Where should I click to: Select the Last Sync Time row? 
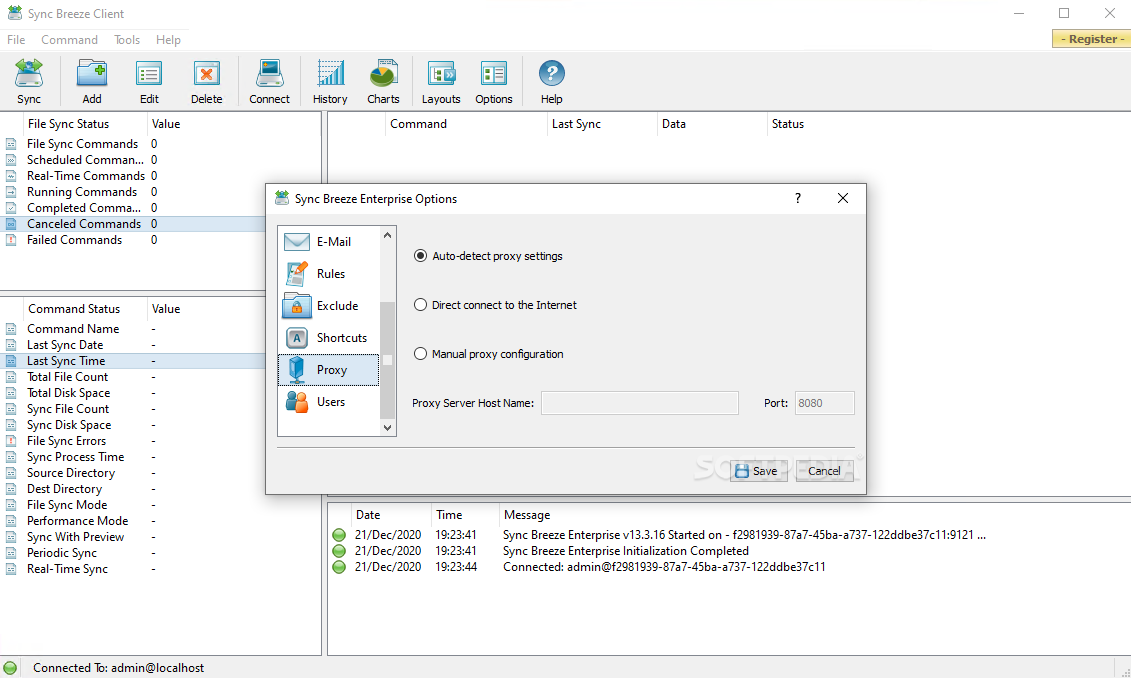tap(133, 361)
